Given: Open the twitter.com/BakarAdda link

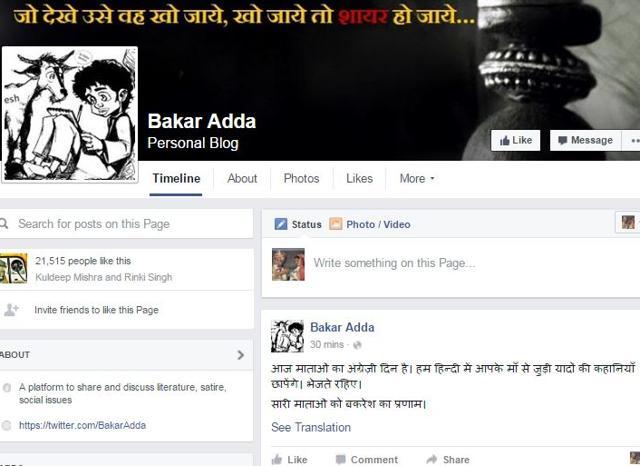Looking at the screenshot, I should [82, 425].
